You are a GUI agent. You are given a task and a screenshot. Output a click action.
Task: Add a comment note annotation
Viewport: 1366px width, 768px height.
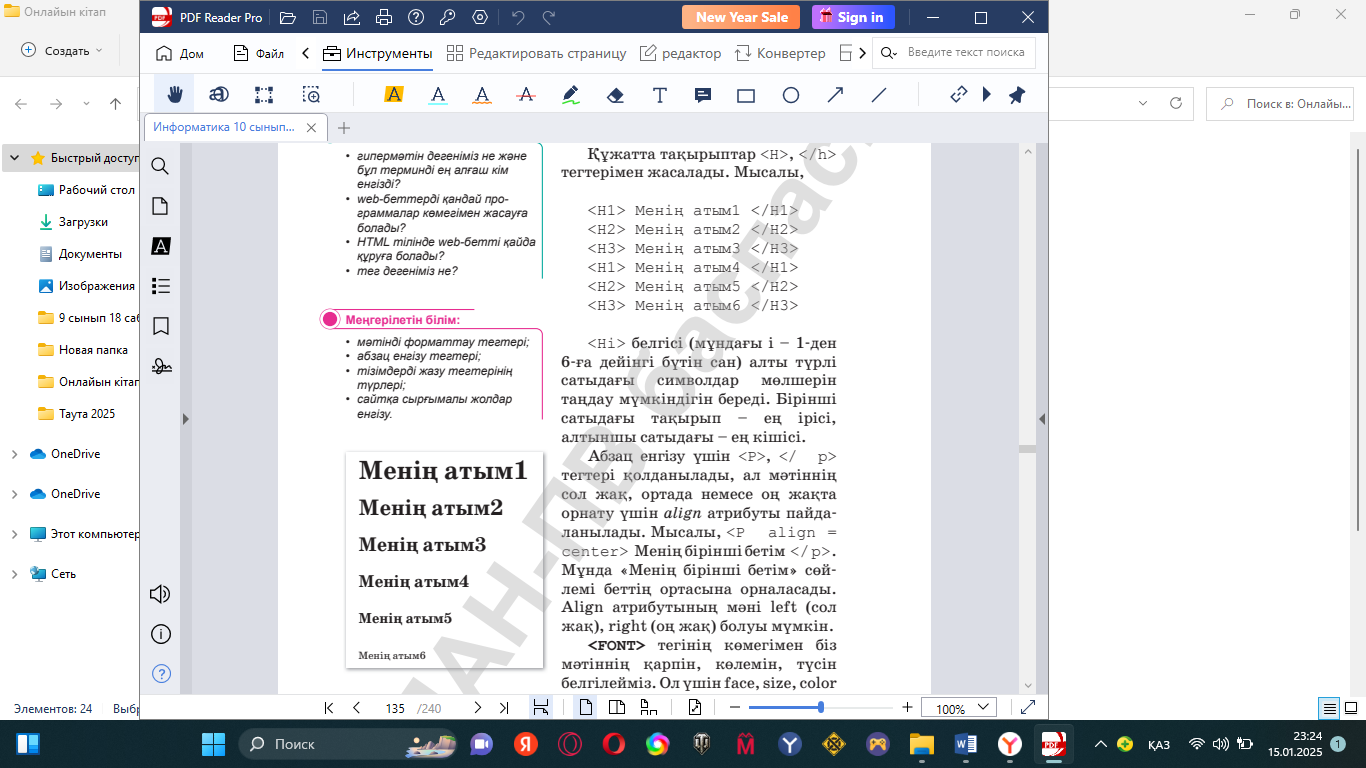703,95
